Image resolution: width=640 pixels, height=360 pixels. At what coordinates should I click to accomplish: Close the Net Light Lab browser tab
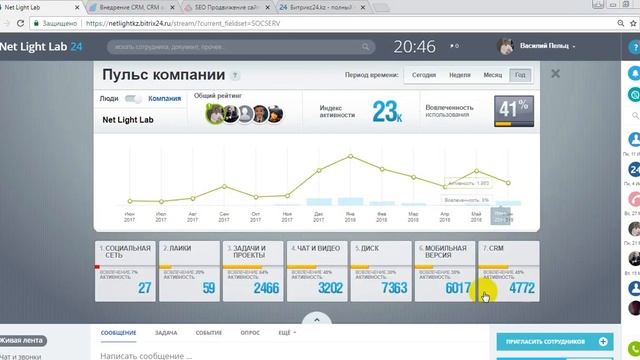(x=77, y=7)
